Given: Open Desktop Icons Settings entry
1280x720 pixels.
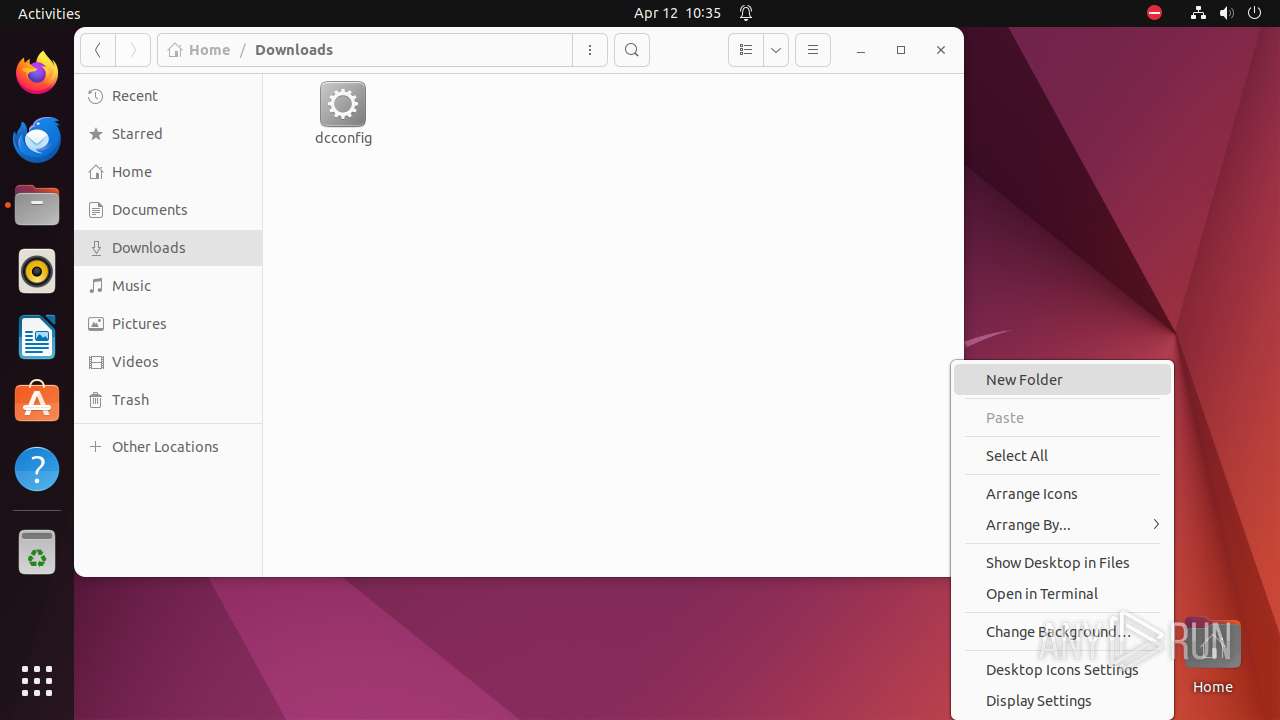Looking at the screenshot, I should [1062, 670].
